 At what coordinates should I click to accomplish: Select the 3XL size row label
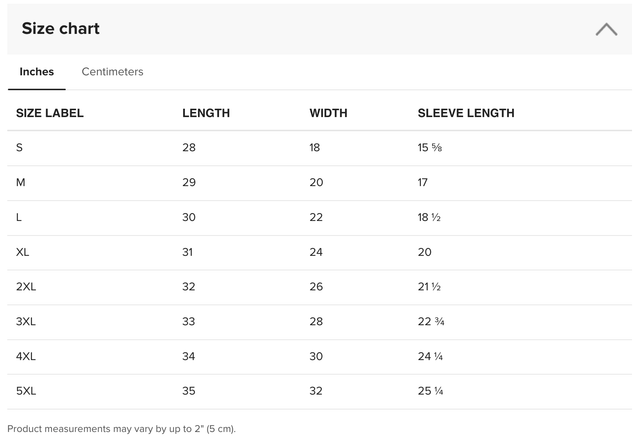tap(26, 322)
